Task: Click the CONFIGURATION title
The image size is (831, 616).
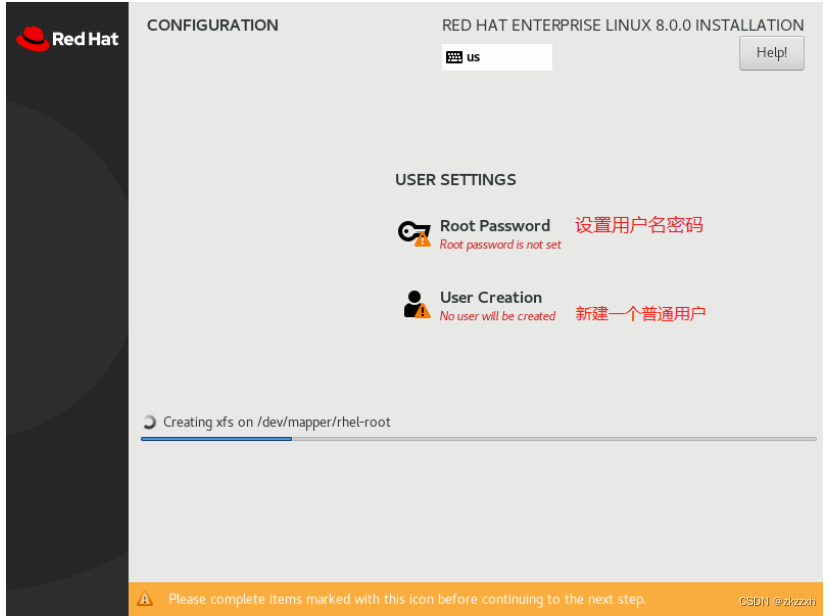Action: 213,25
